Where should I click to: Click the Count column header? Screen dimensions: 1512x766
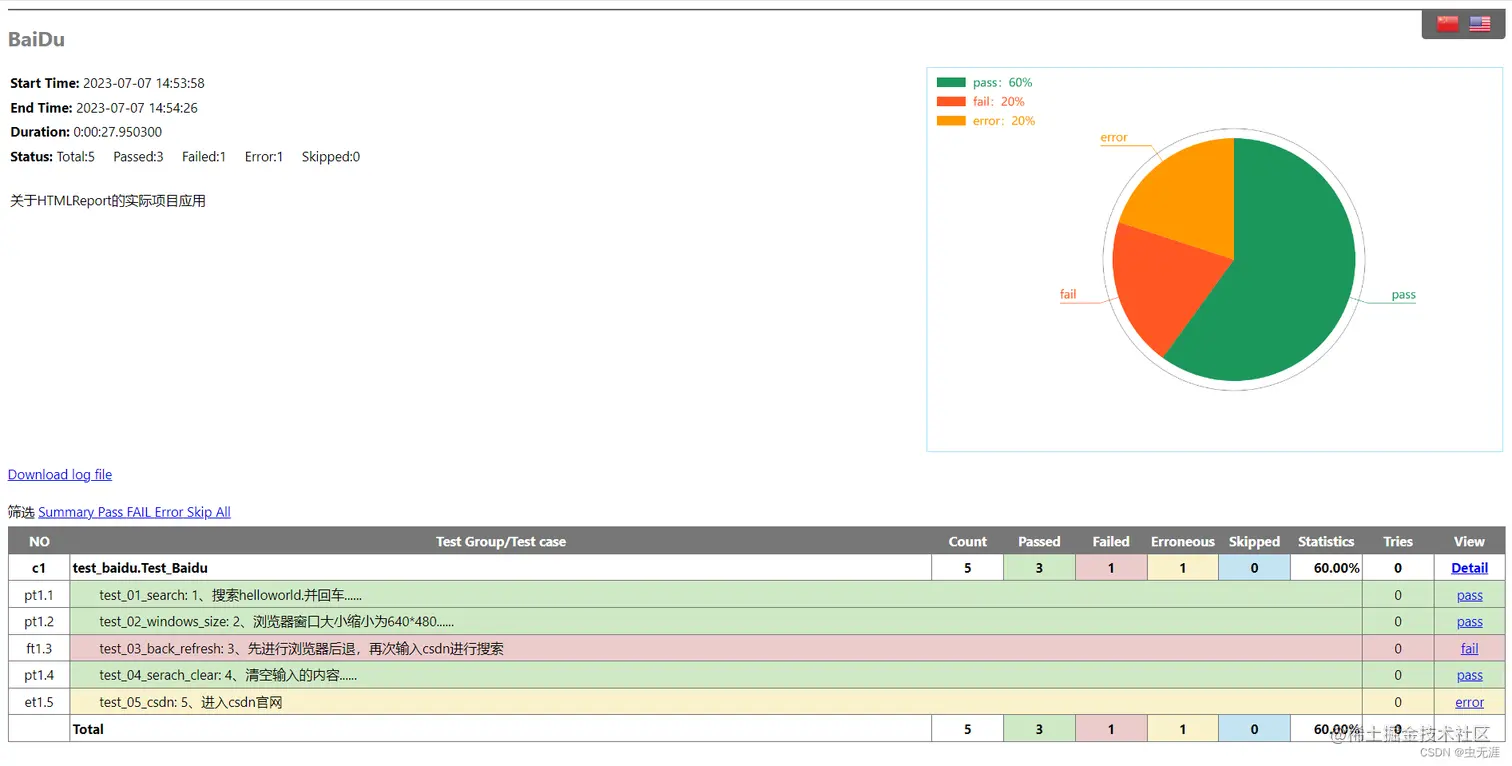pos(967,542)
